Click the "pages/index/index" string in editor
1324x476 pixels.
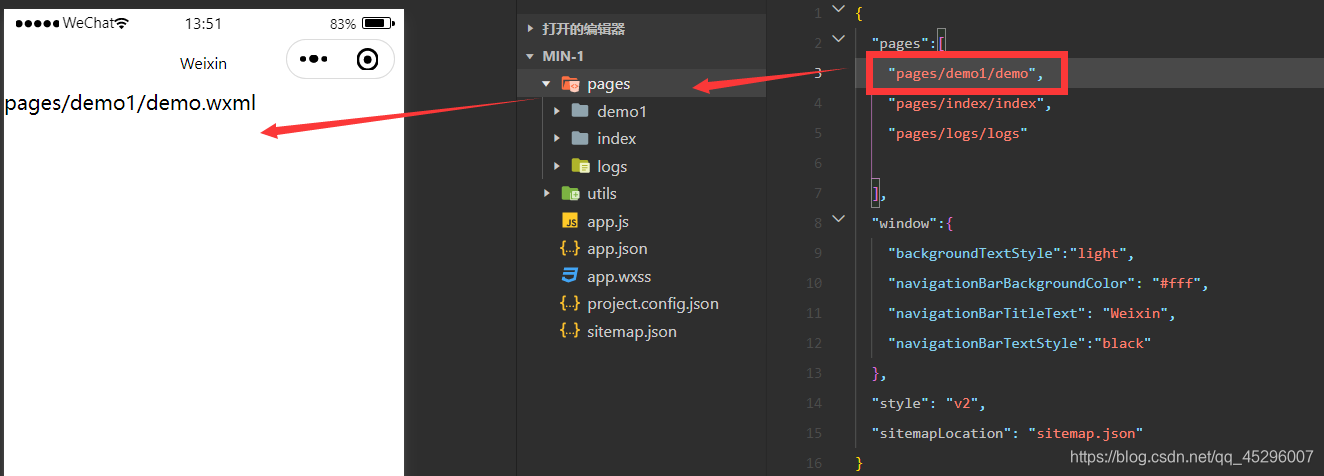tap(965, 103)
